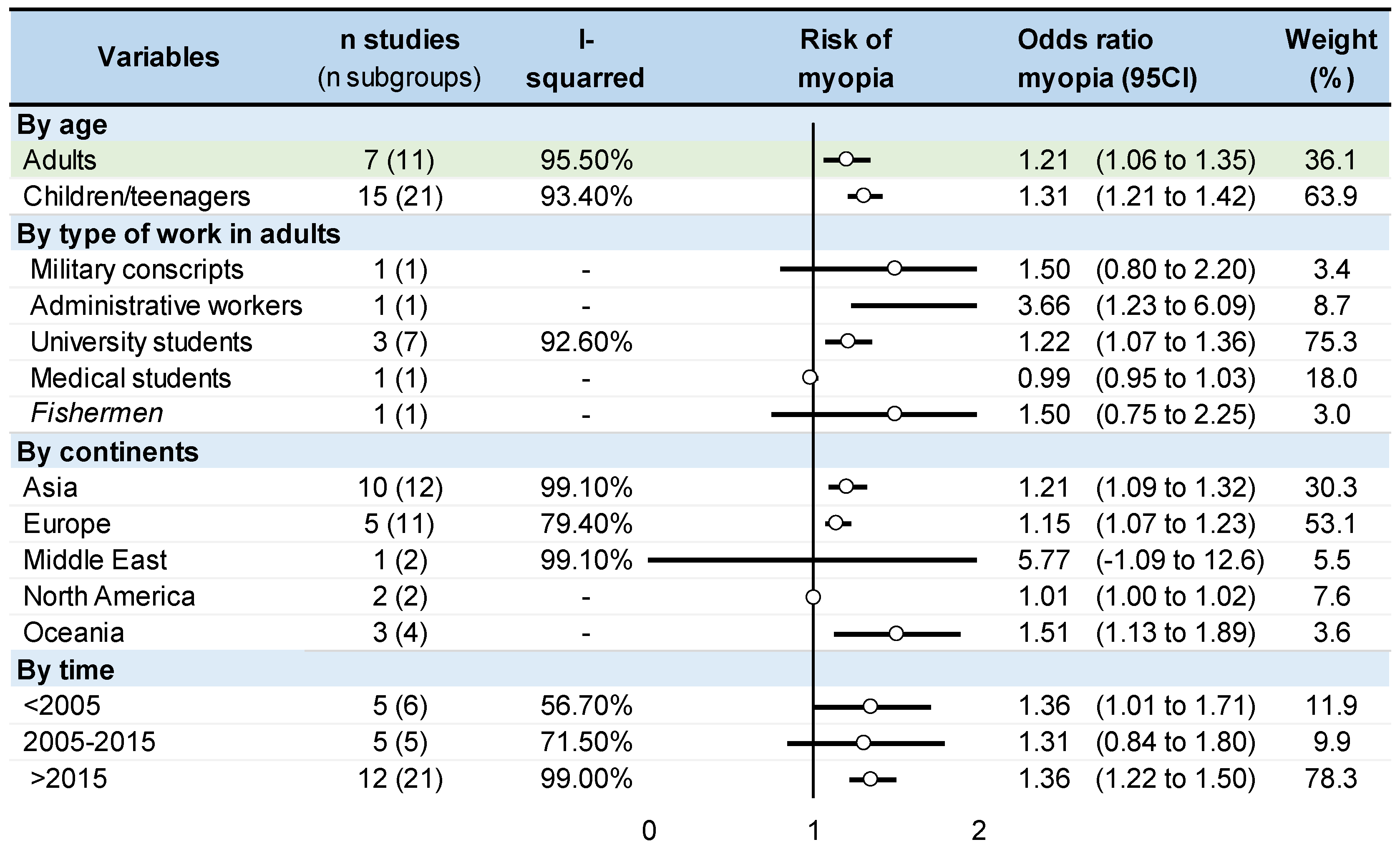The image size is (1400, 847).
Task: Click the 'I-squared' column header
Action: 585,58
